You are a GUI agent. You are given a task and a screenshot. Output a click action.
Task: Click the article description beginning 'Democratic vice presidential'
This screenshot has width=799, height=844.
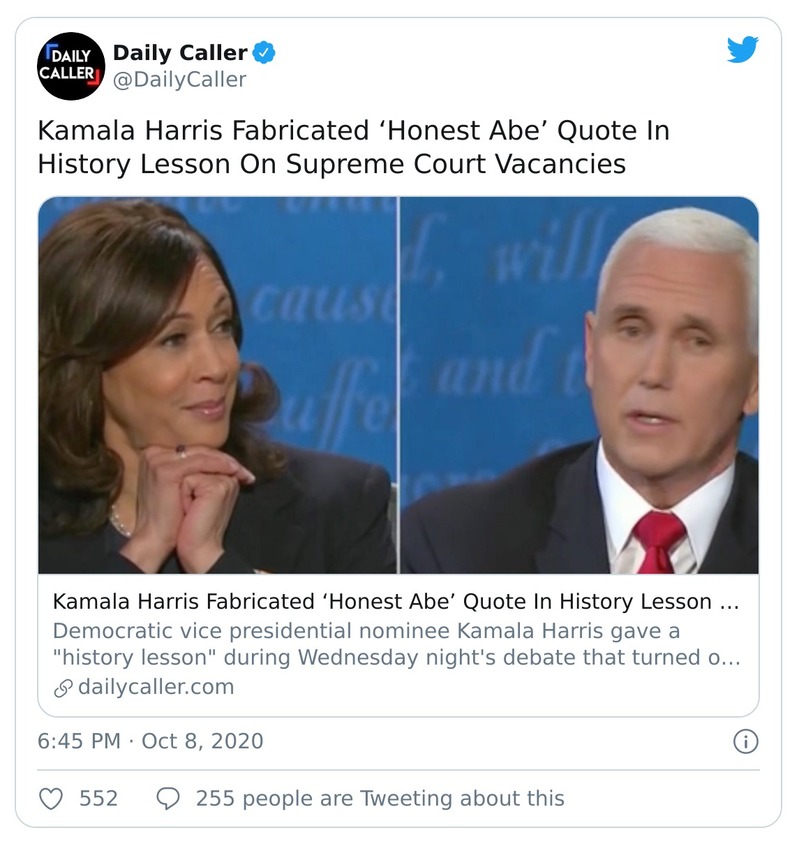(396, 645)
